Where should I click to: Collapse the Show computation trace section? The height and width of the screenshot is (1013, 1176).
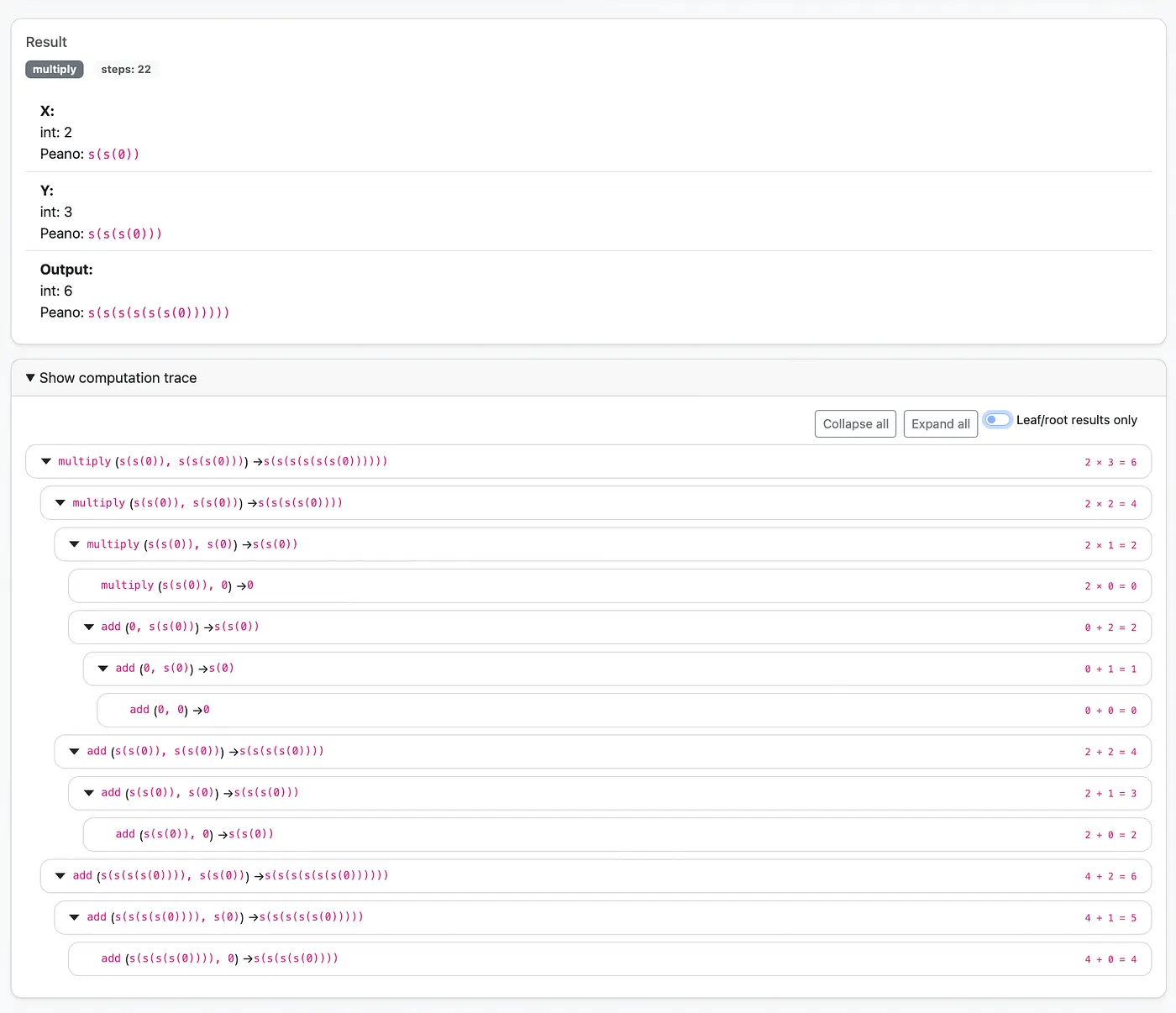(x=31, y=378)
